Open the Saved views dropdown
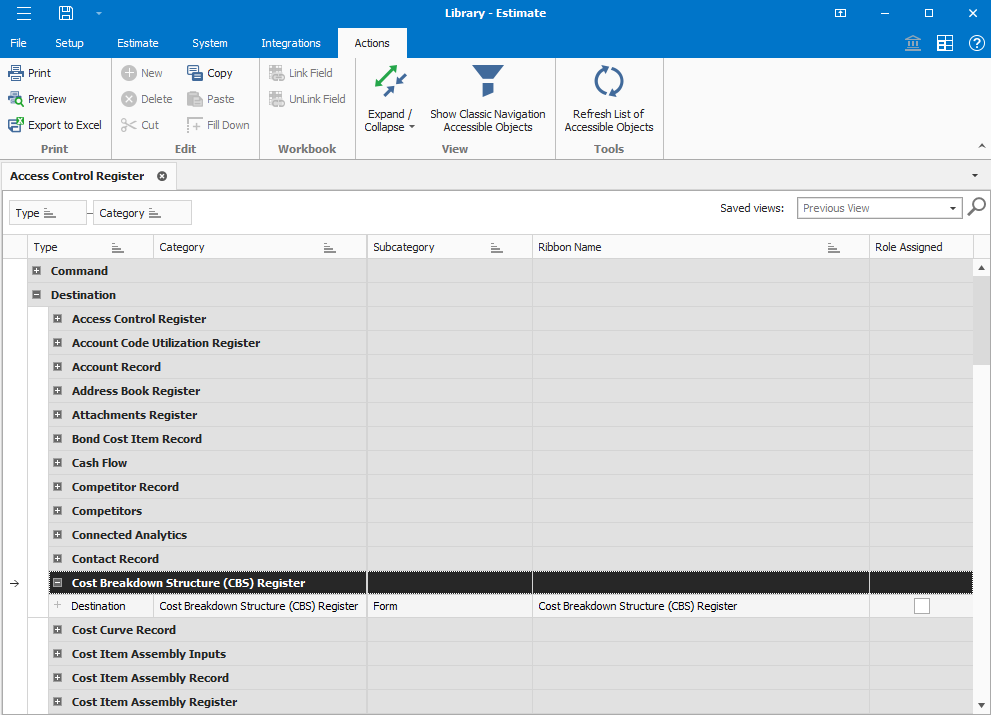991x715 pixels. coord(953,208)
